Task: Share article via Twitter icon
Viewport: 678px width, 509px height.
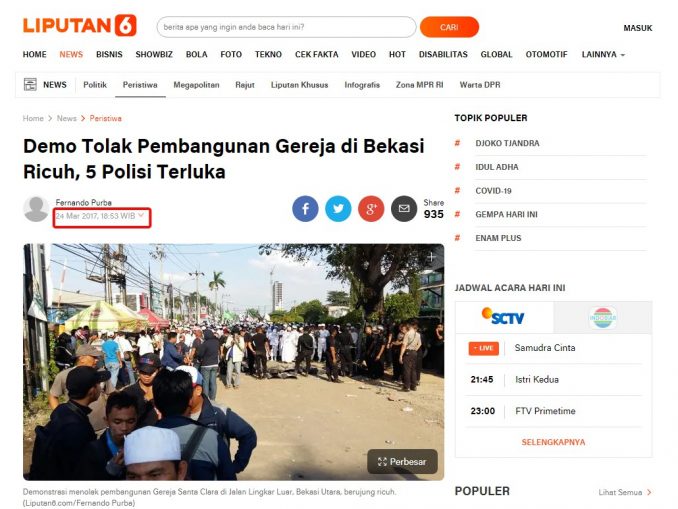Action: point(338,208)
